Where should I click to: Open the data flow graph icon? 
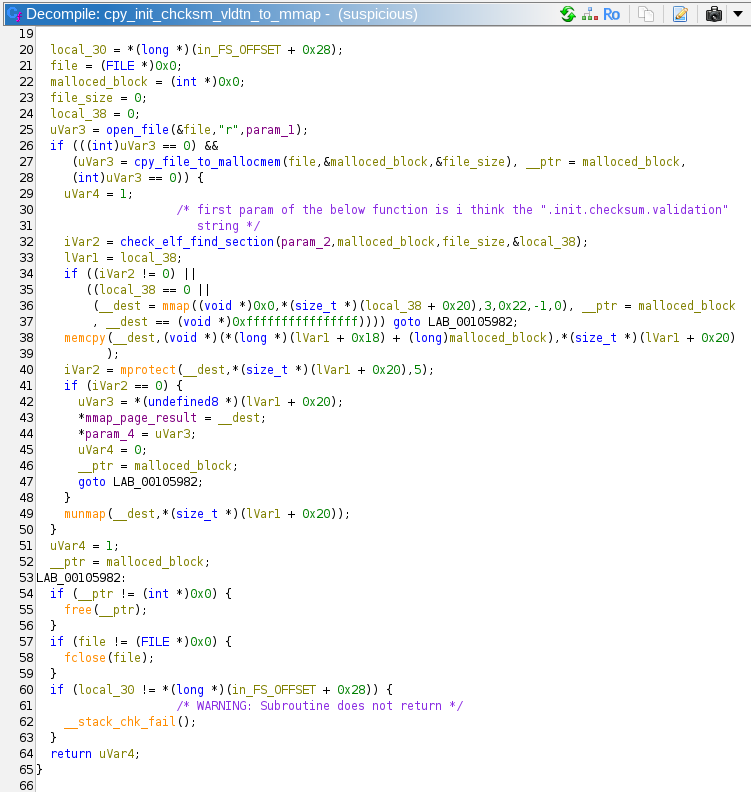pos(589,14)
